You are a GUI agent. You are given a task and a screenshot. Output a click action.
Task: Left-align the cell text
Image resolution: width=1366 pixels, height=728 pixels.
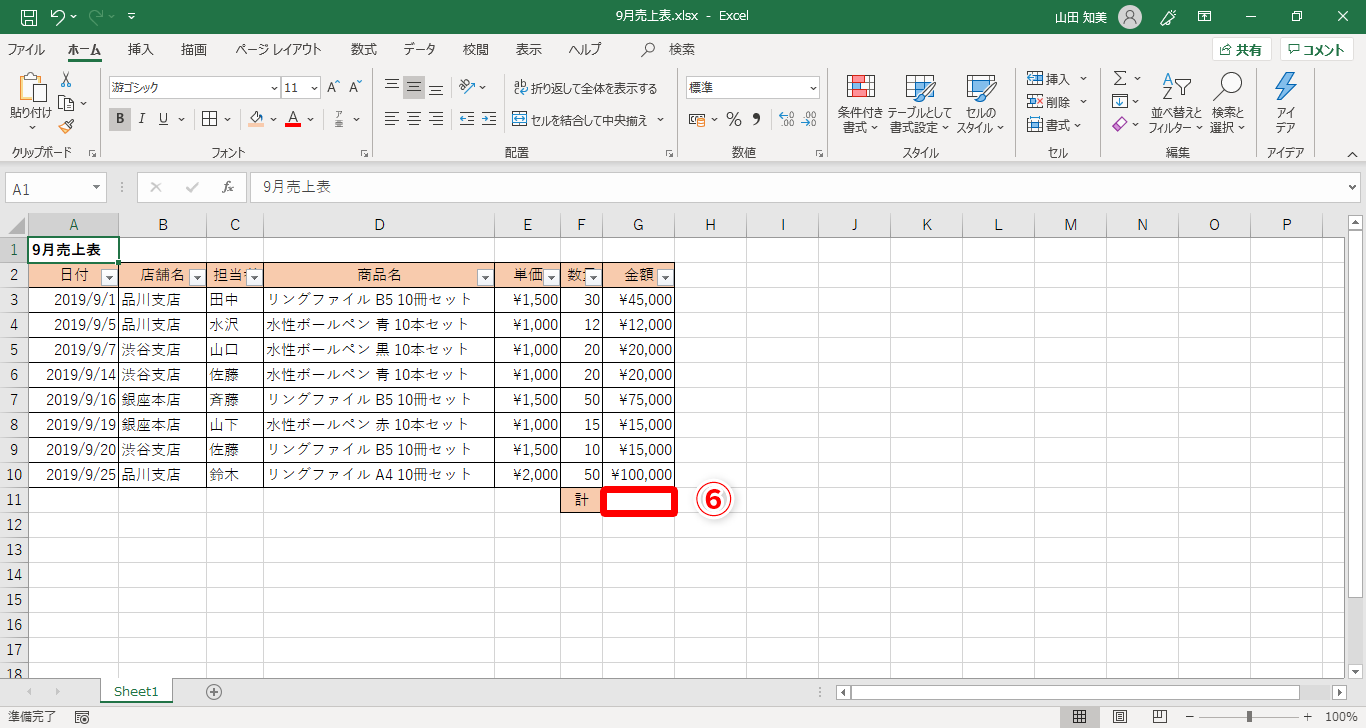392,119
